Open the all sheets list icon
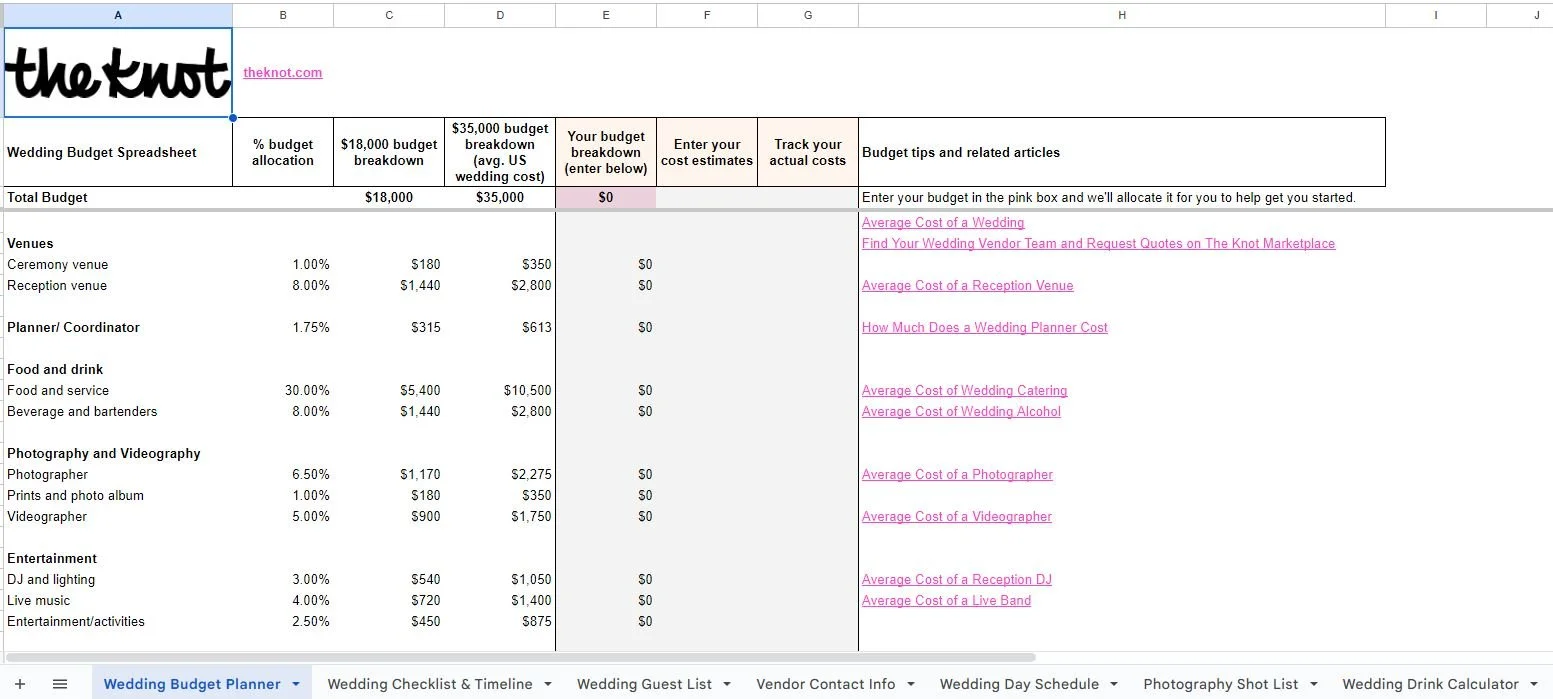This screenshot has height=699, width=1553. 60,684
